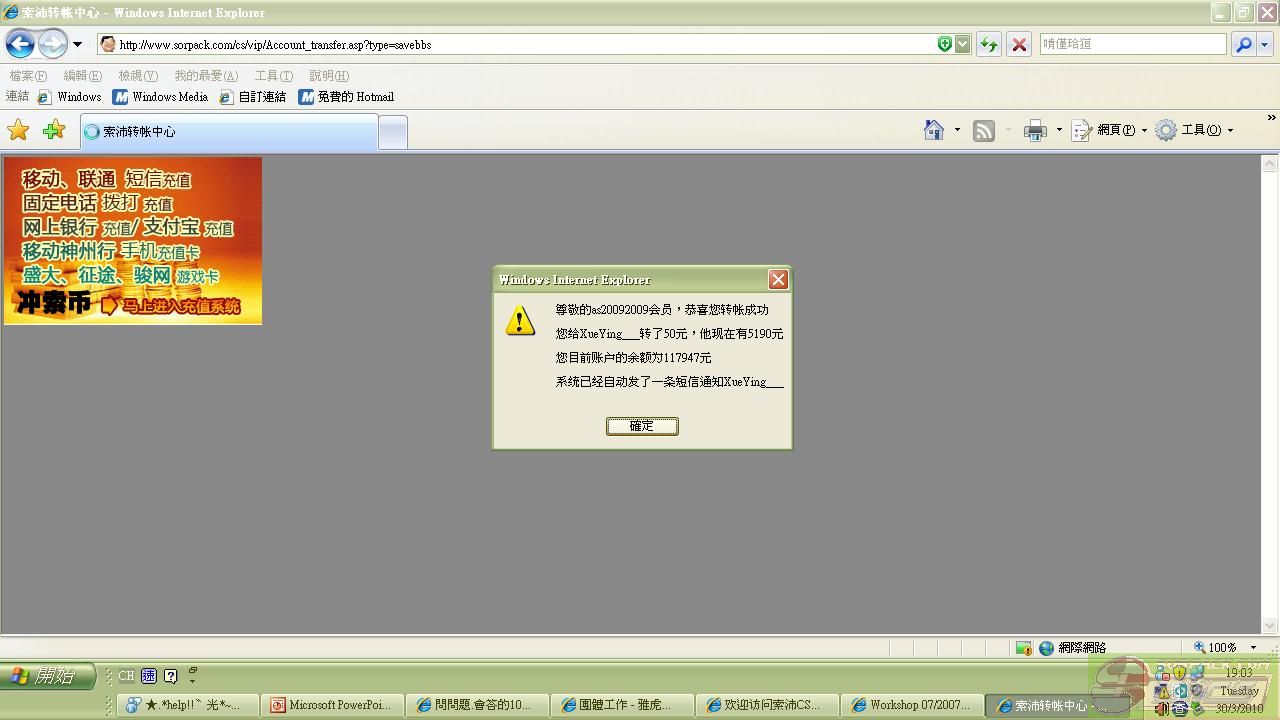Viewport: 1280px width, 720px height.
Task: Click the Add to Favorites icon
Action: pos(54,130)
